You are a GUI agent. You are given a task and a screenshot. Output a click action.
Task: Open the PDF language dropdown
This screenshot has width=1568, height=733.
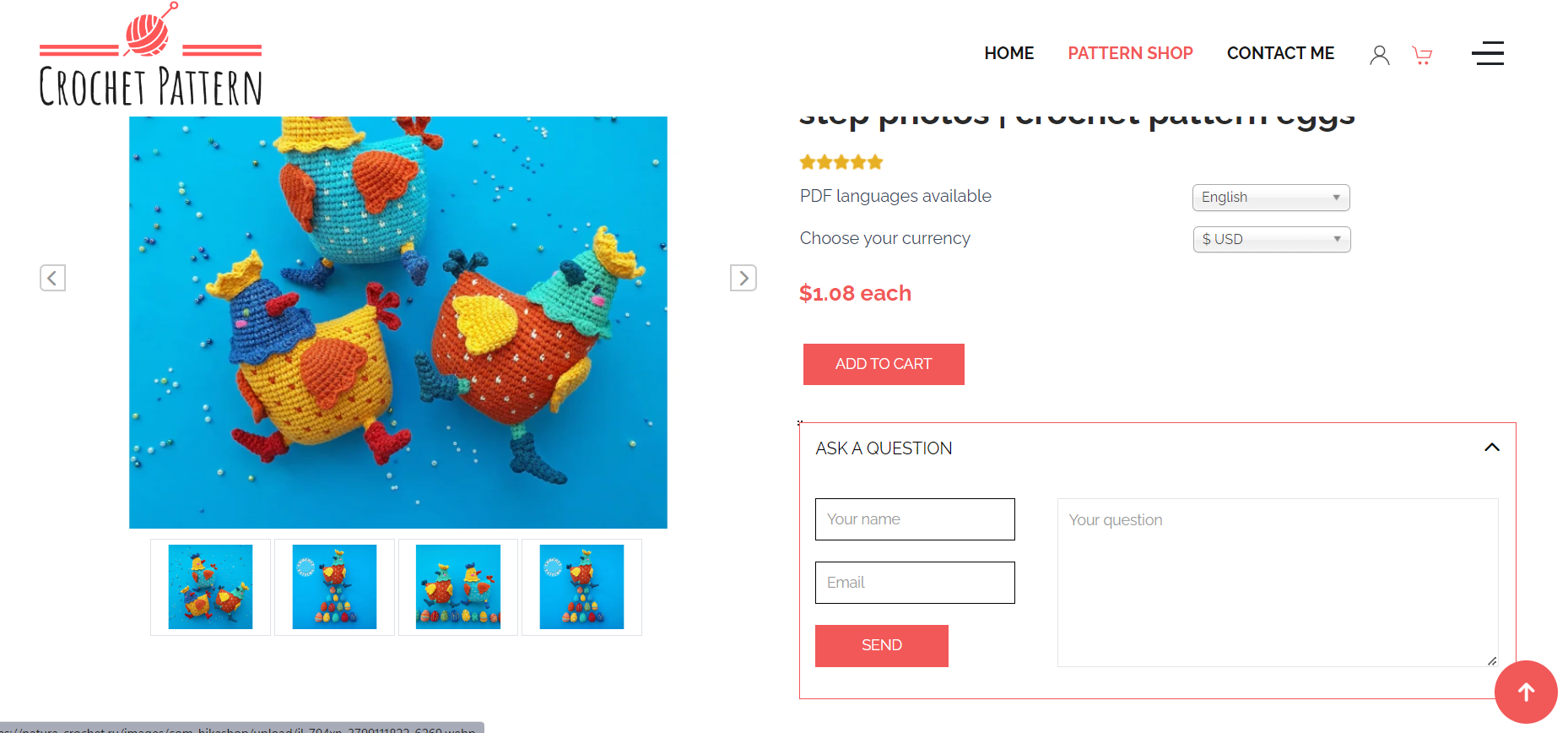(x=1271, y=198)
